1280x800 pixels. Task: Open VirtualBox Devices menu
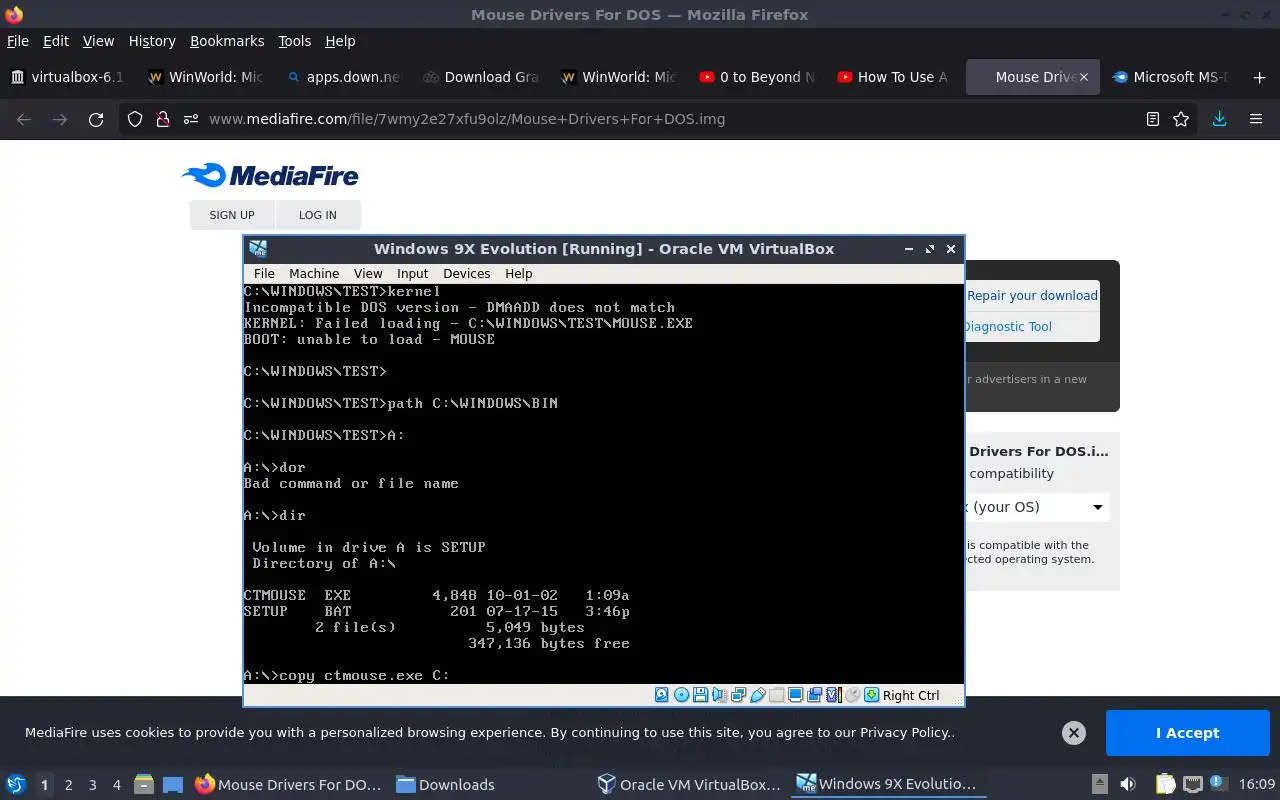tap(467, 273)
